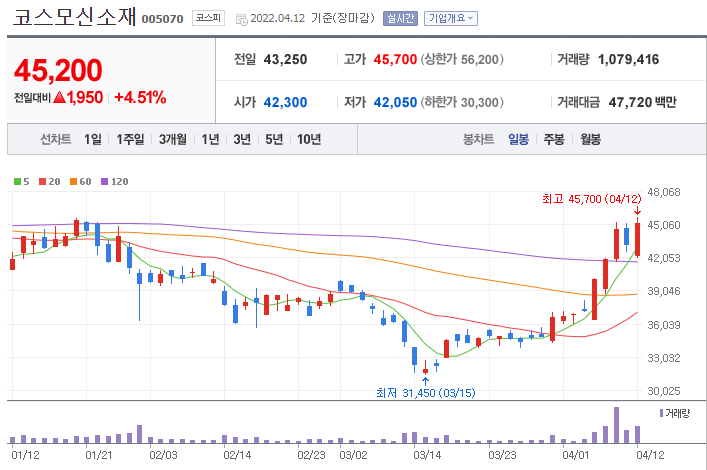This screenshot has height=470, width=707.
Task: Click the 39,046 price axis label
Action: [x=664, y=291]
